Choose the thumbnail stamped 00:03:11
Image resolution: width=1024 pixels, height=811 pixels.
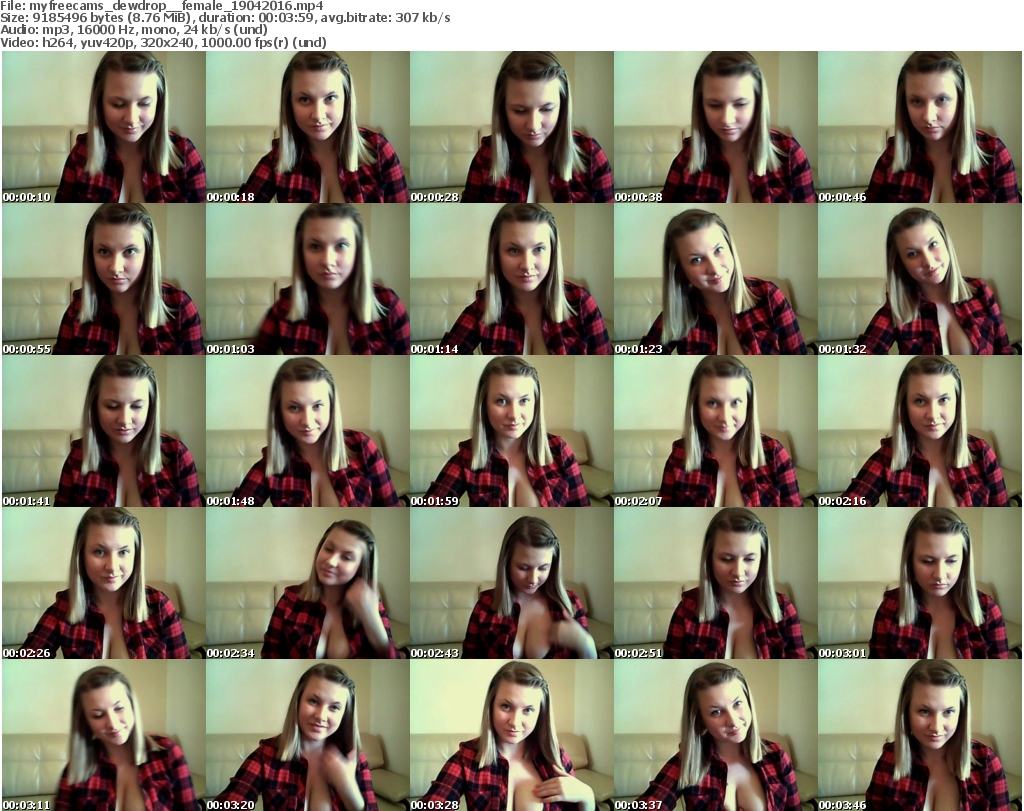(104, 735)
